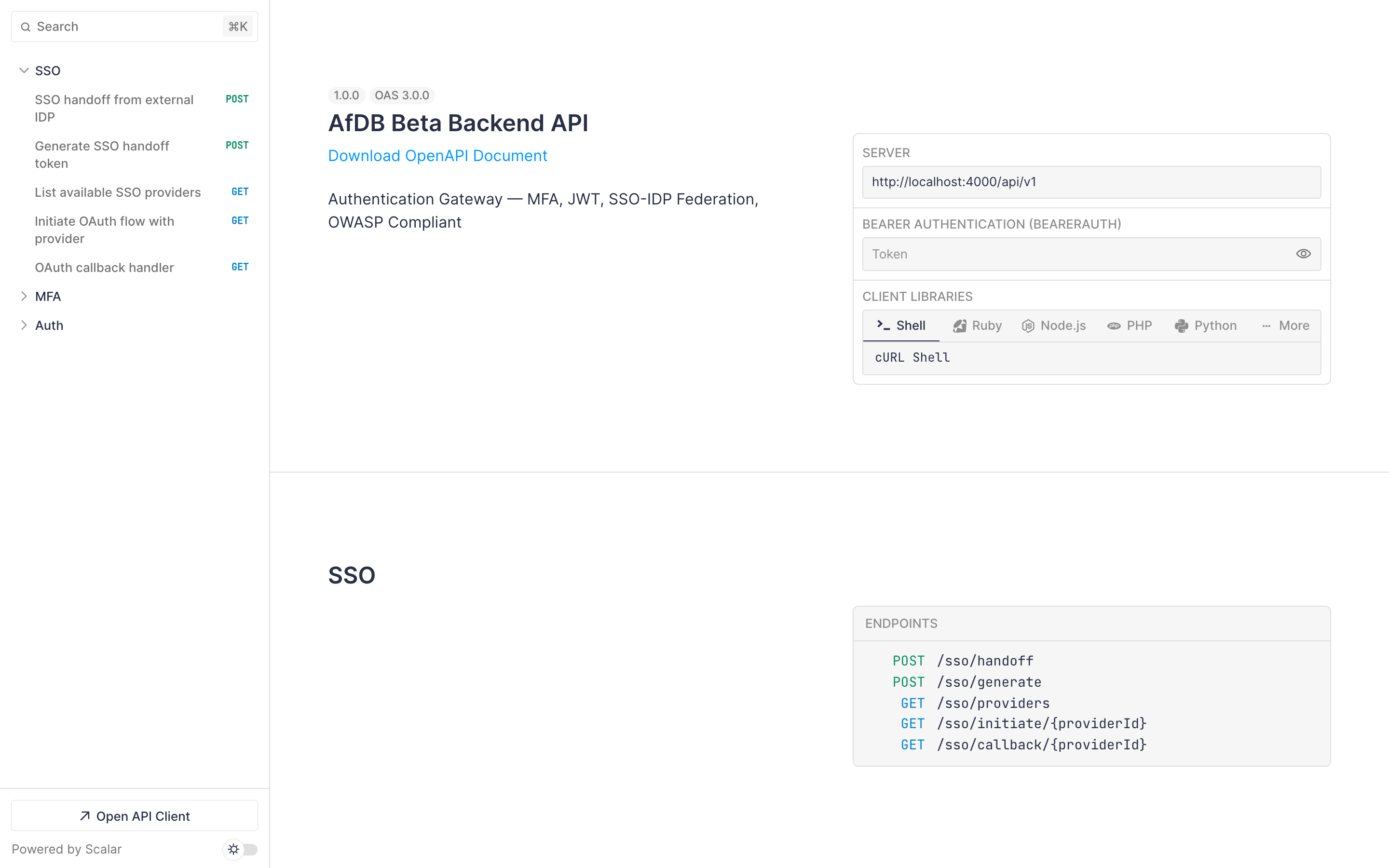Click the Search input box
Viewport: 1389px width, 868px height.
click(134, 27)
